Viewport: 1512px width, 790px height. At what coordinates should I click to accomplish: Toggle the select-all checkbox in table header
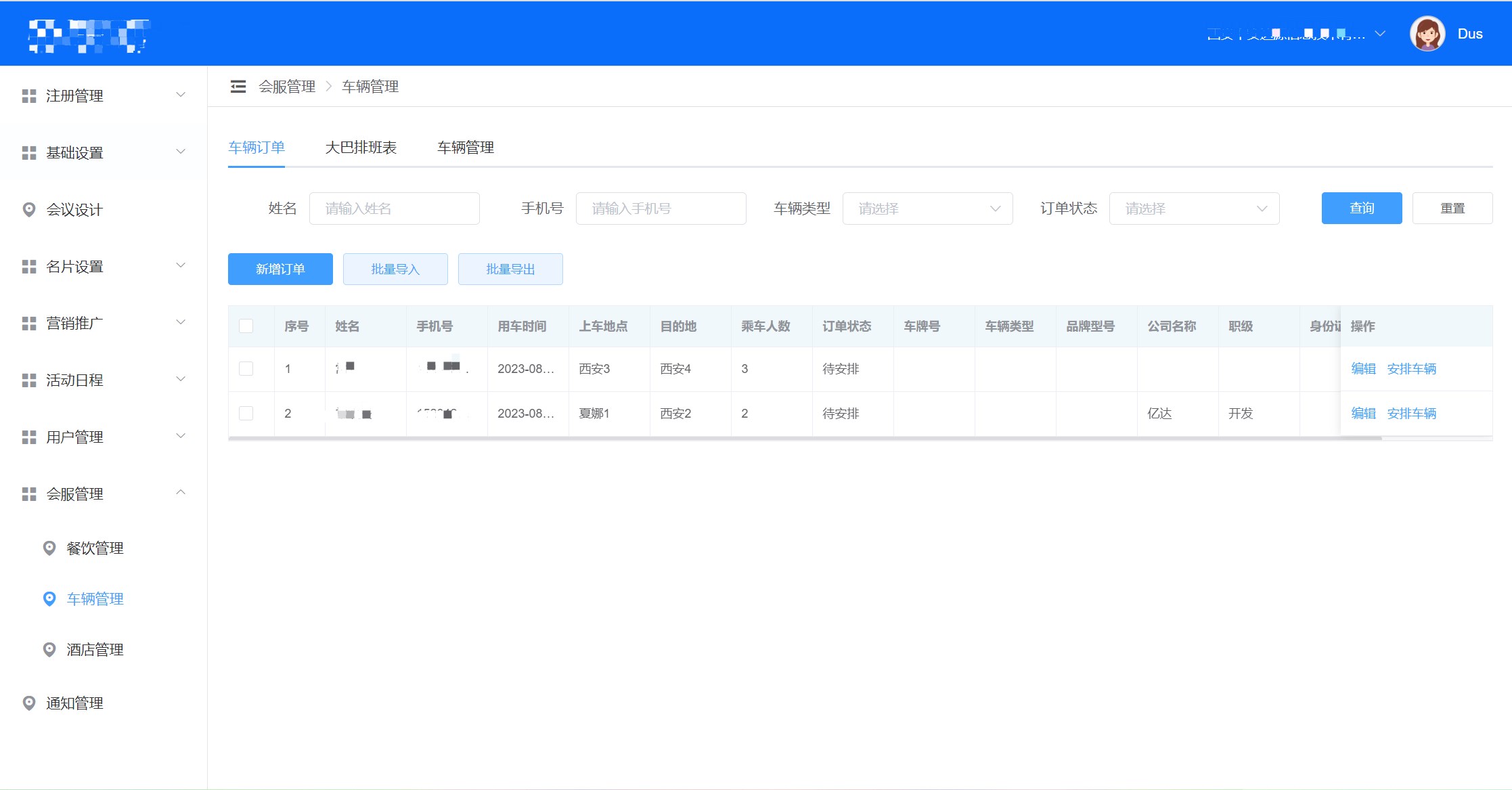tap(246, 326)
